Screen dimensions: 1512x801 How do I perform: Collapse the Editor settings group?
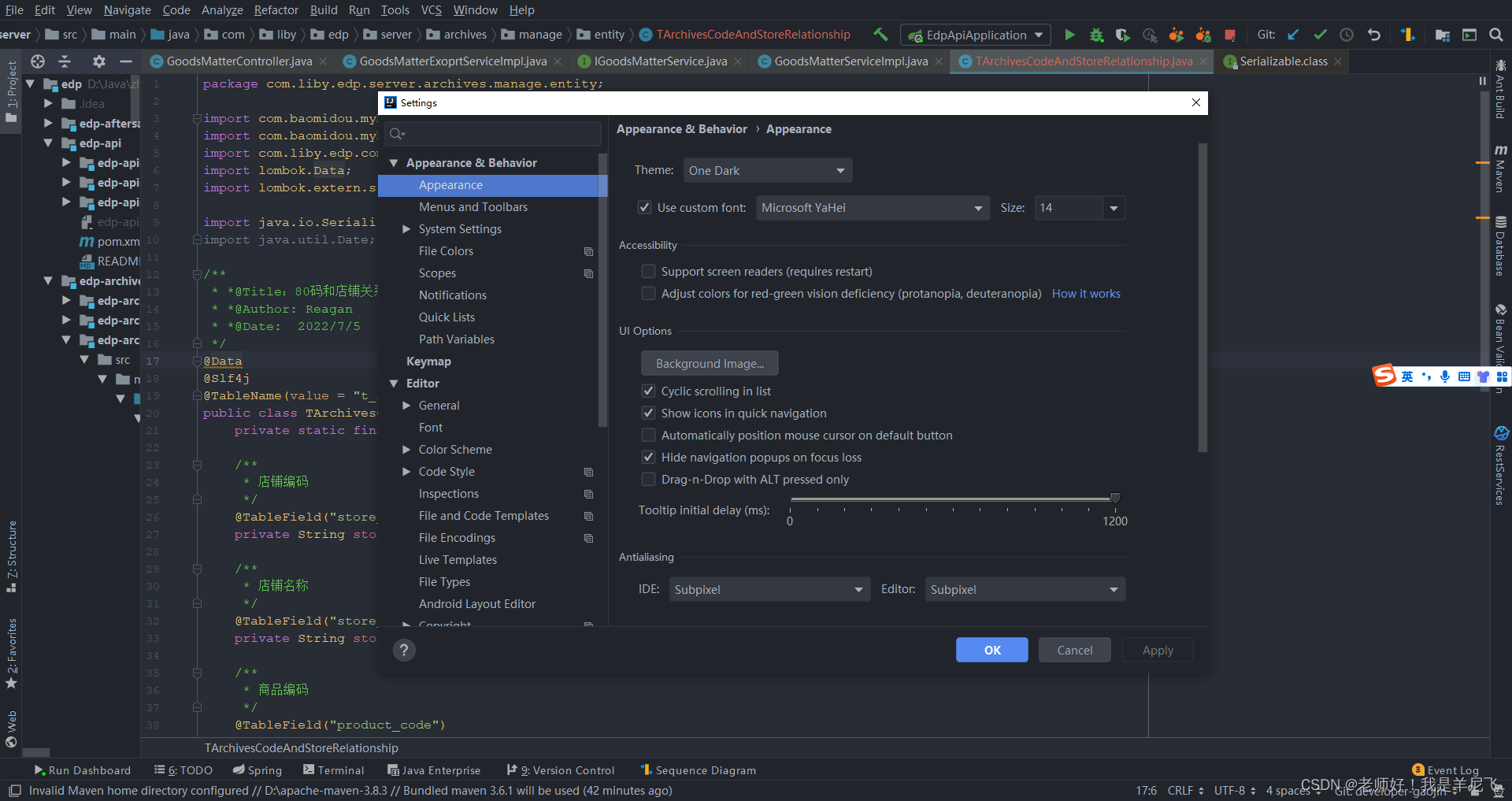pos(394,384)
